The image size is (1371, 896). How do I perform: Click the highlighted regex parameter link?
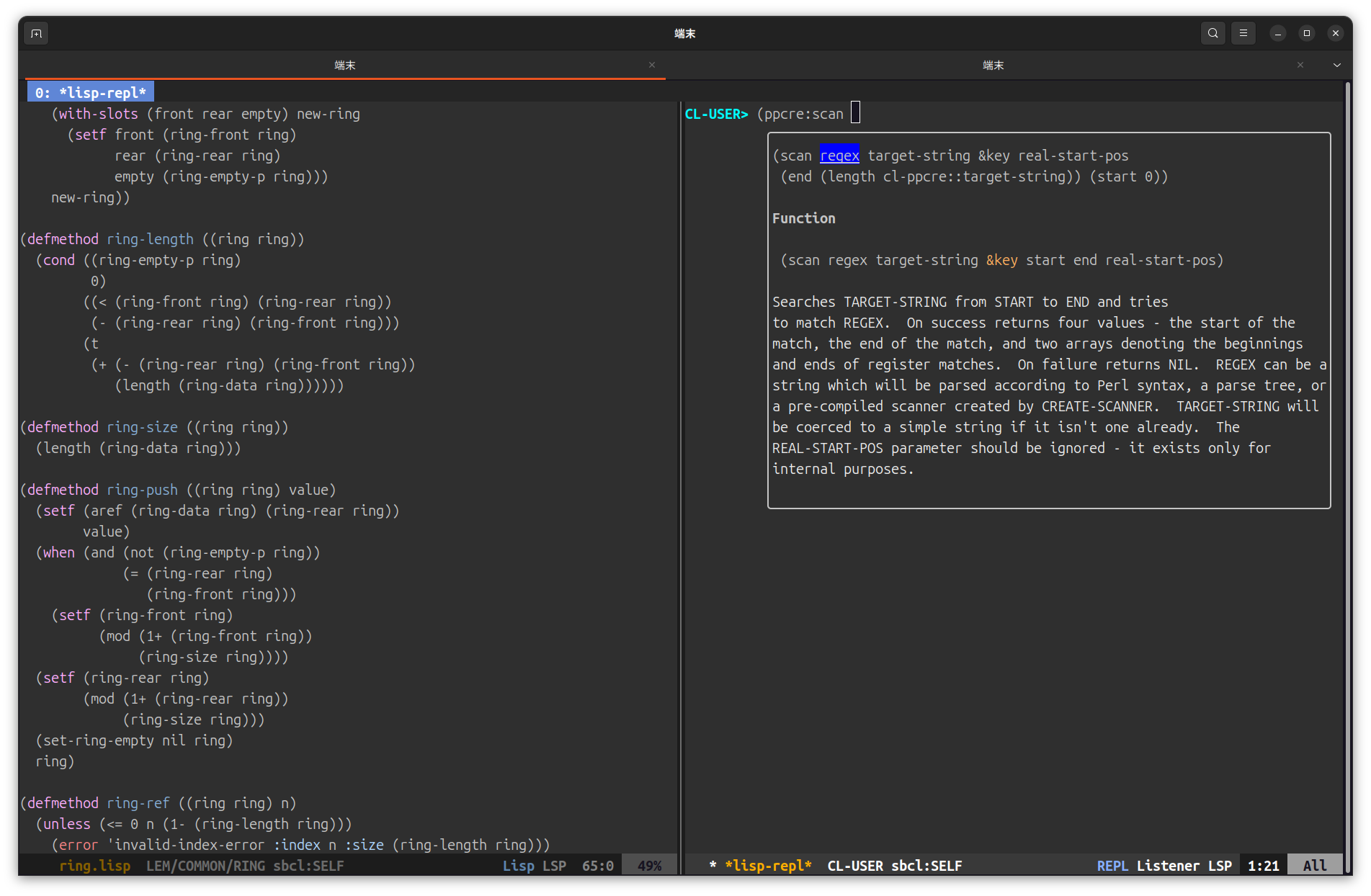point(839,156)
